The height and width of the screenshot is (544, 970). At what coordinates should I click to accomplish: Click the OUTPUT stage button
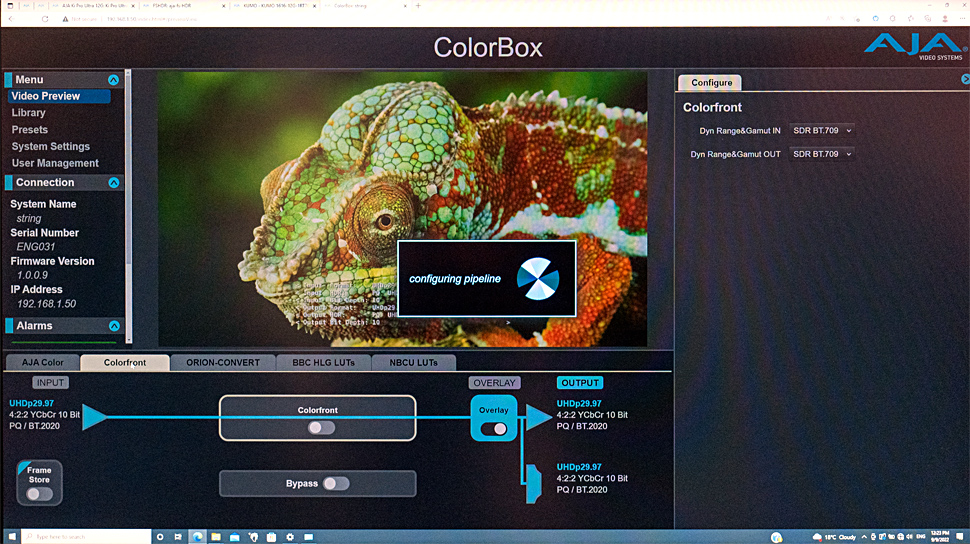pos(580,383)
